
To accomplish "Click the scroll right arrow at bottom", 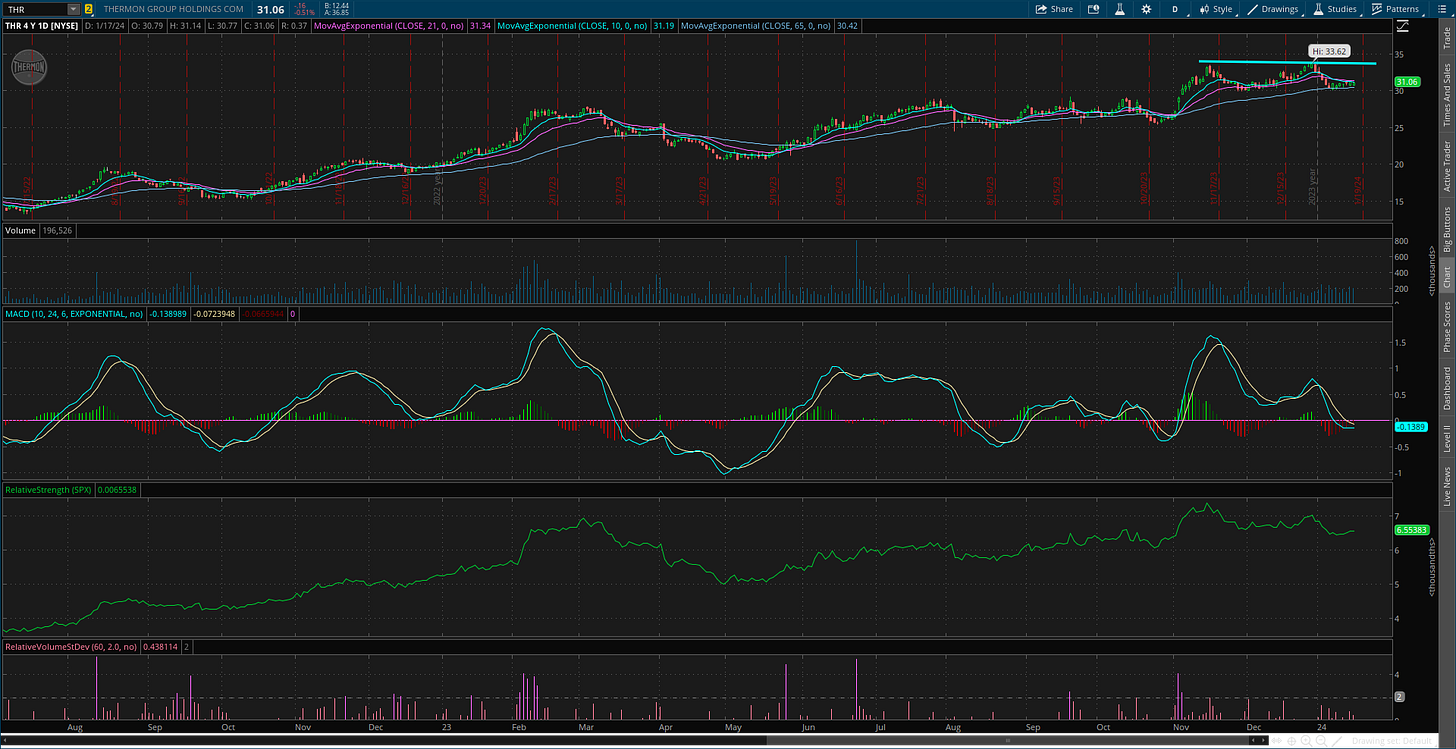I will coord(1262,740).
